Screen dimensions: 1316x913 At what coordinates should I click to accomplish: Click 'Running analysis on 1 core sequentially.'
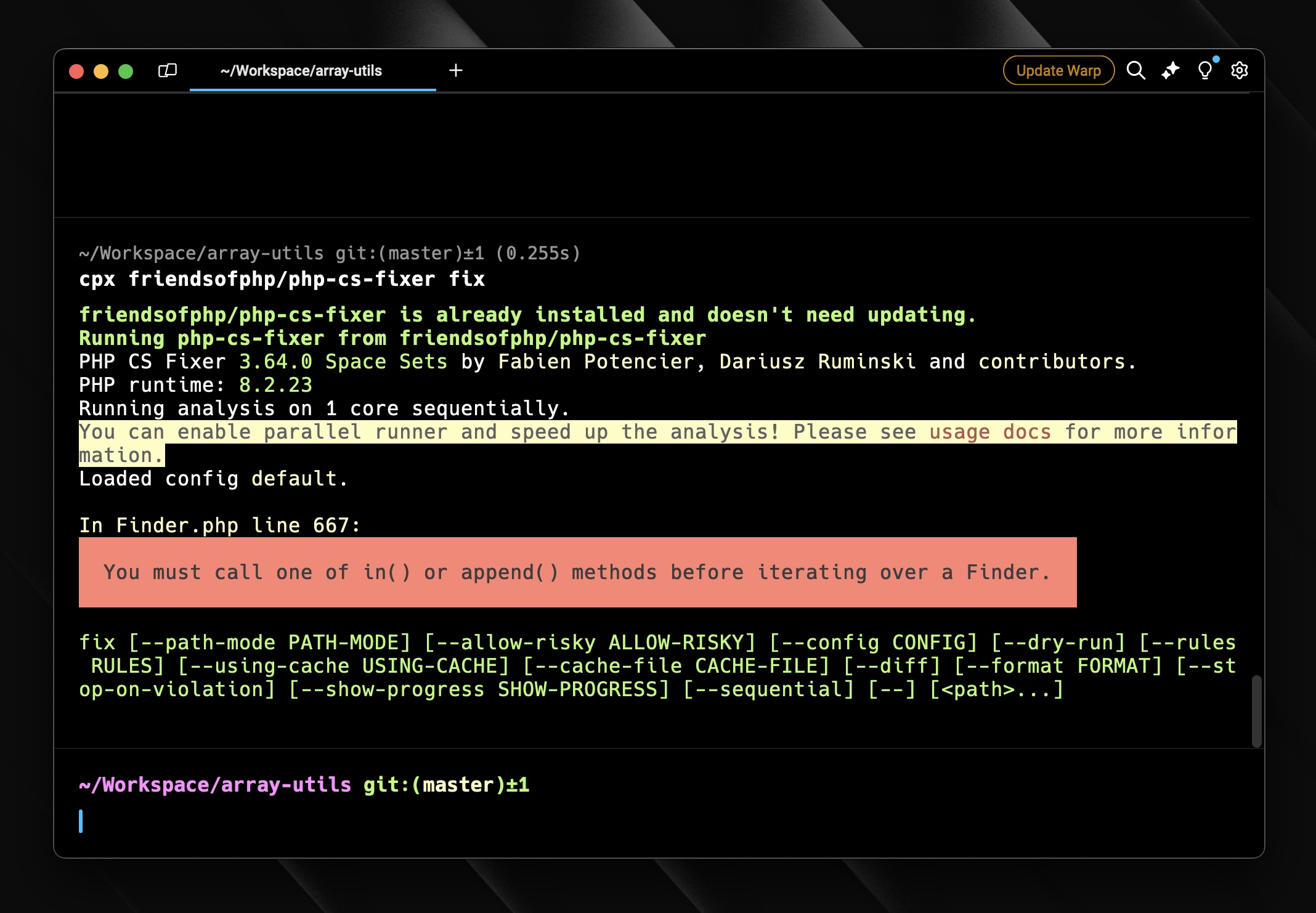click(x=324, y=408)
